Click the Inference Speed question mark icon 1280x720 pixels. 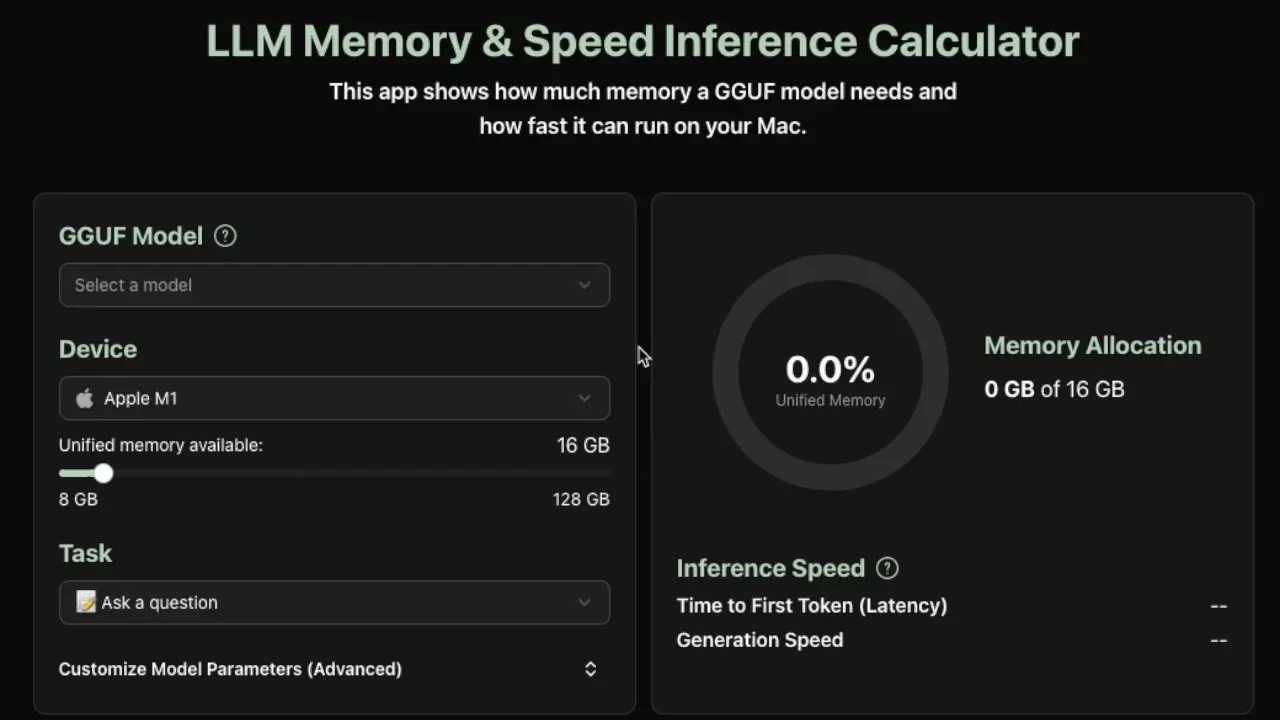coord(887,568)
